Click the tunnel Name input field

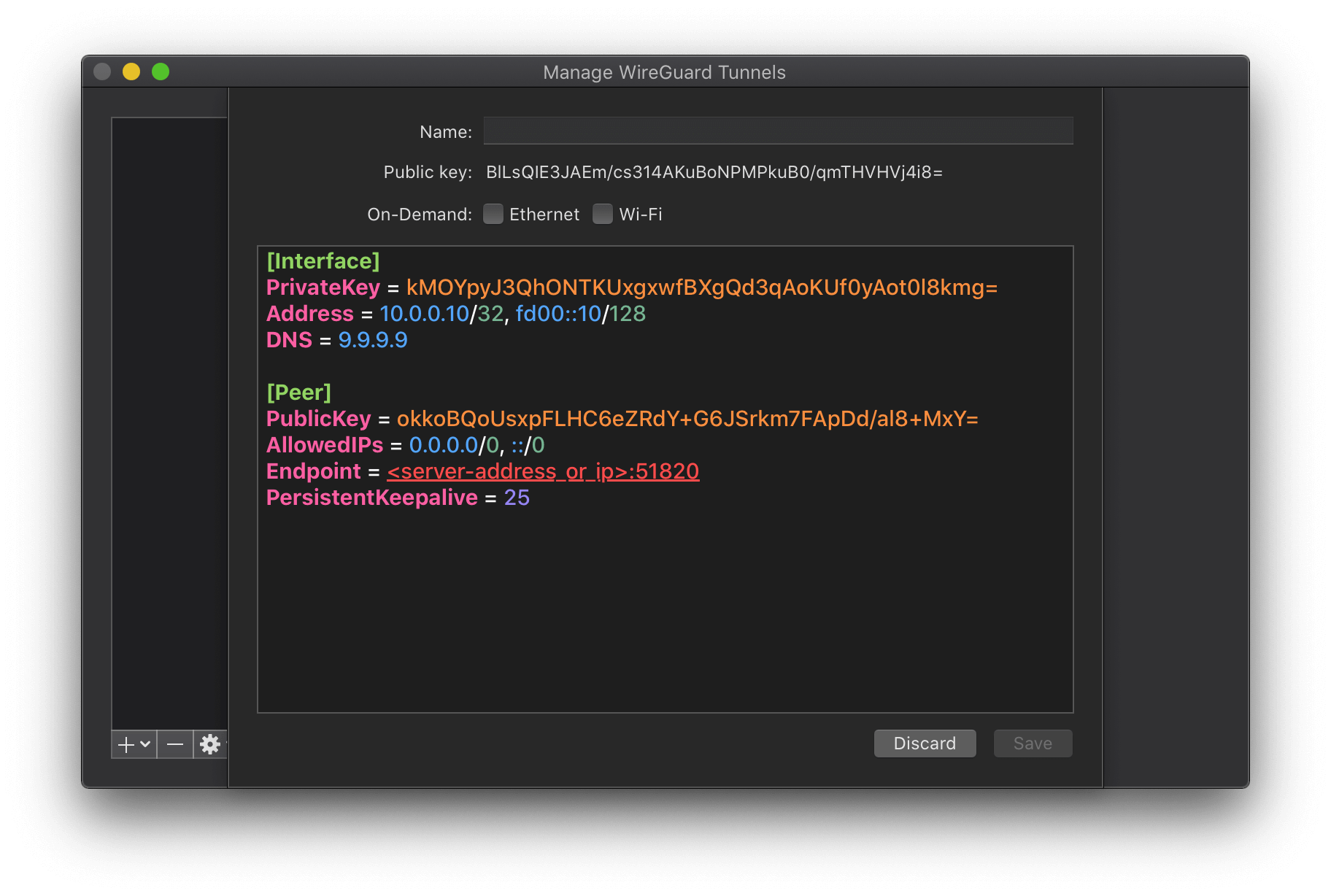click(778, 131)
